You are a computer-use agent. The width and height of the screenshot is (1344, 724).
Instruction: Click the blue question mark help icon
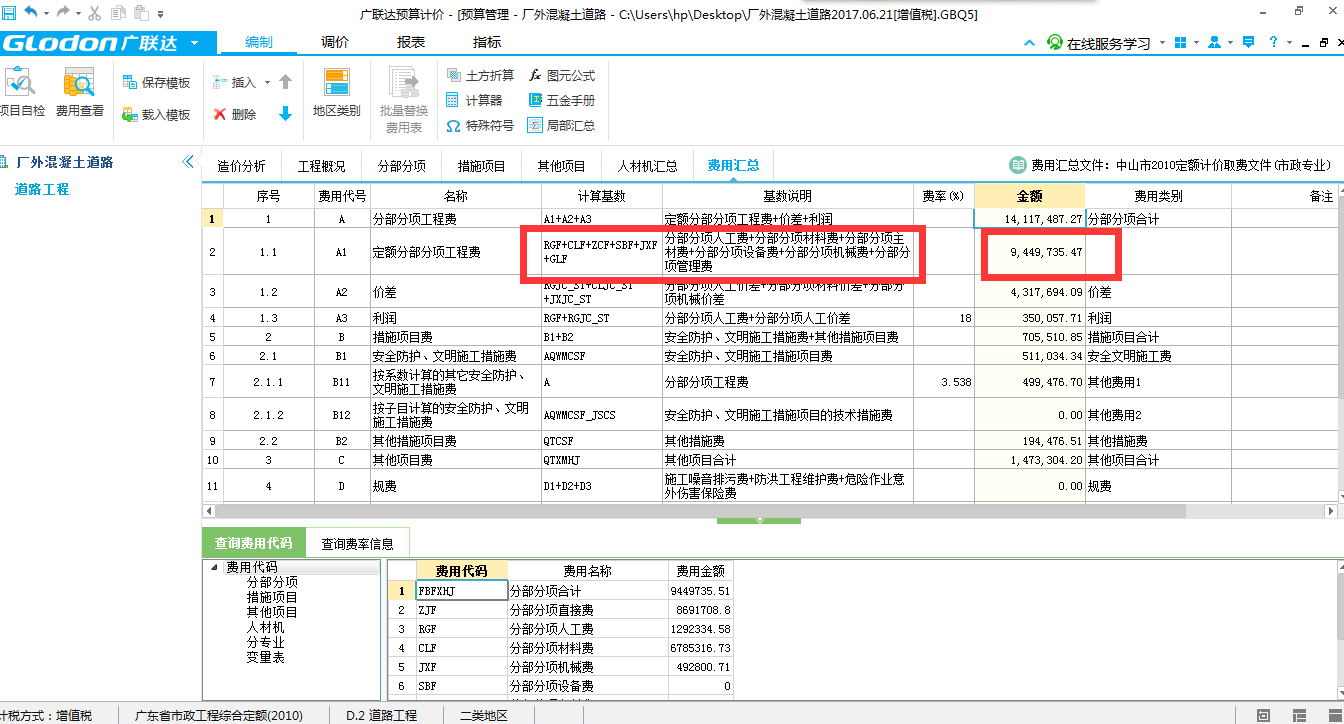click(x=1273, y=43)
